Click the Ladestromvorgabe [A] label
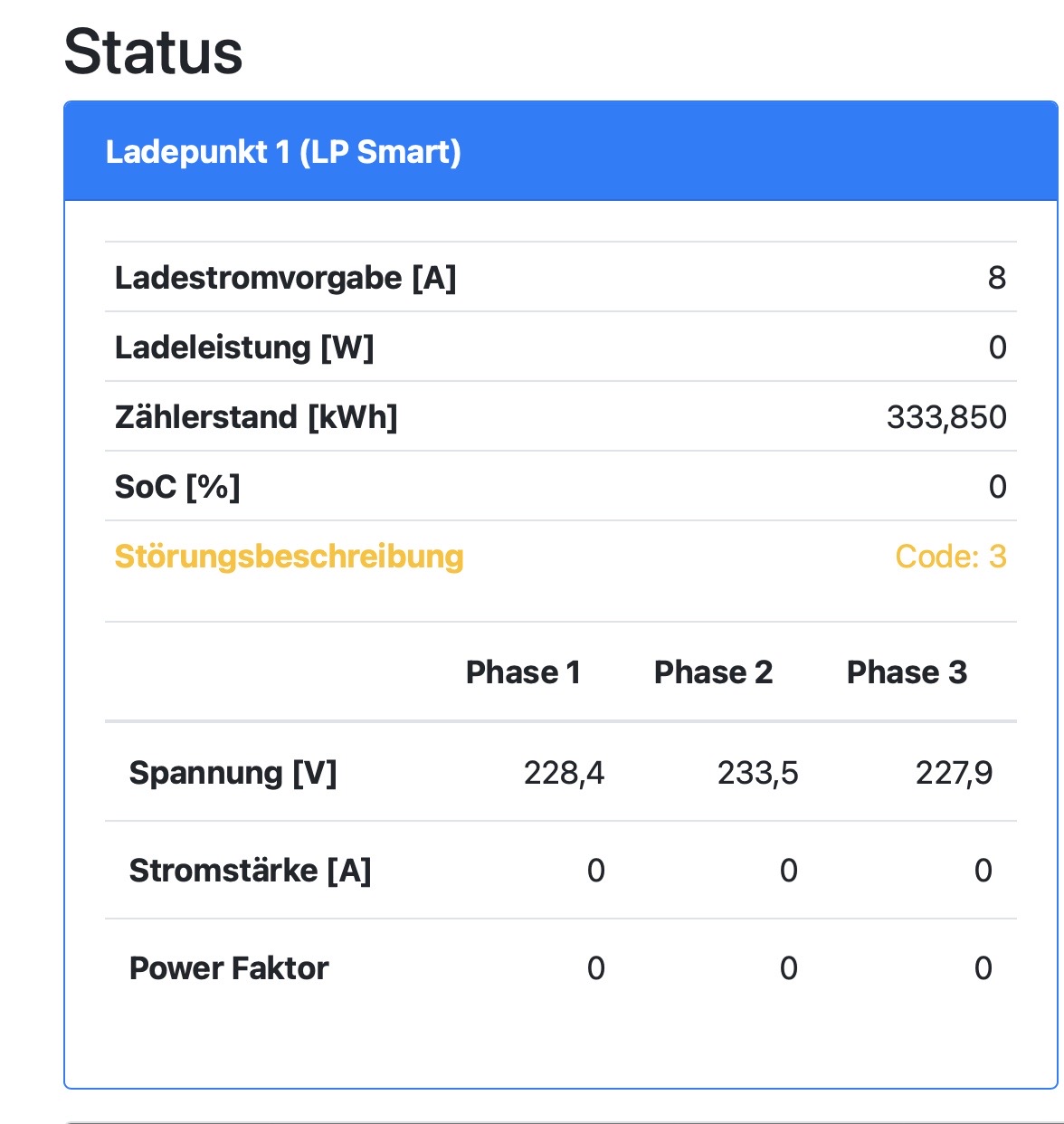This screenshot has width=1064, height=1124. pyautogui.click(x=285, y=278)
